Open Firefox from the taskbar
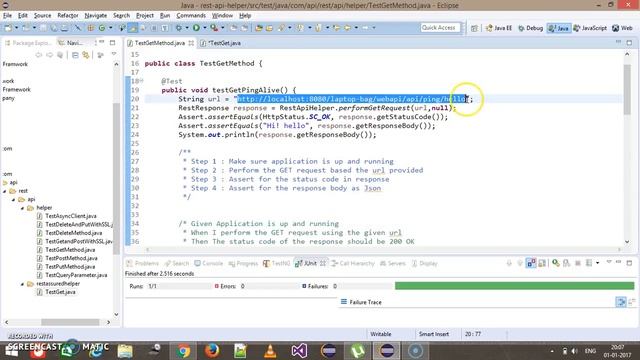The image size is (640, 360). pyautogui.click(x=212, y=350)
